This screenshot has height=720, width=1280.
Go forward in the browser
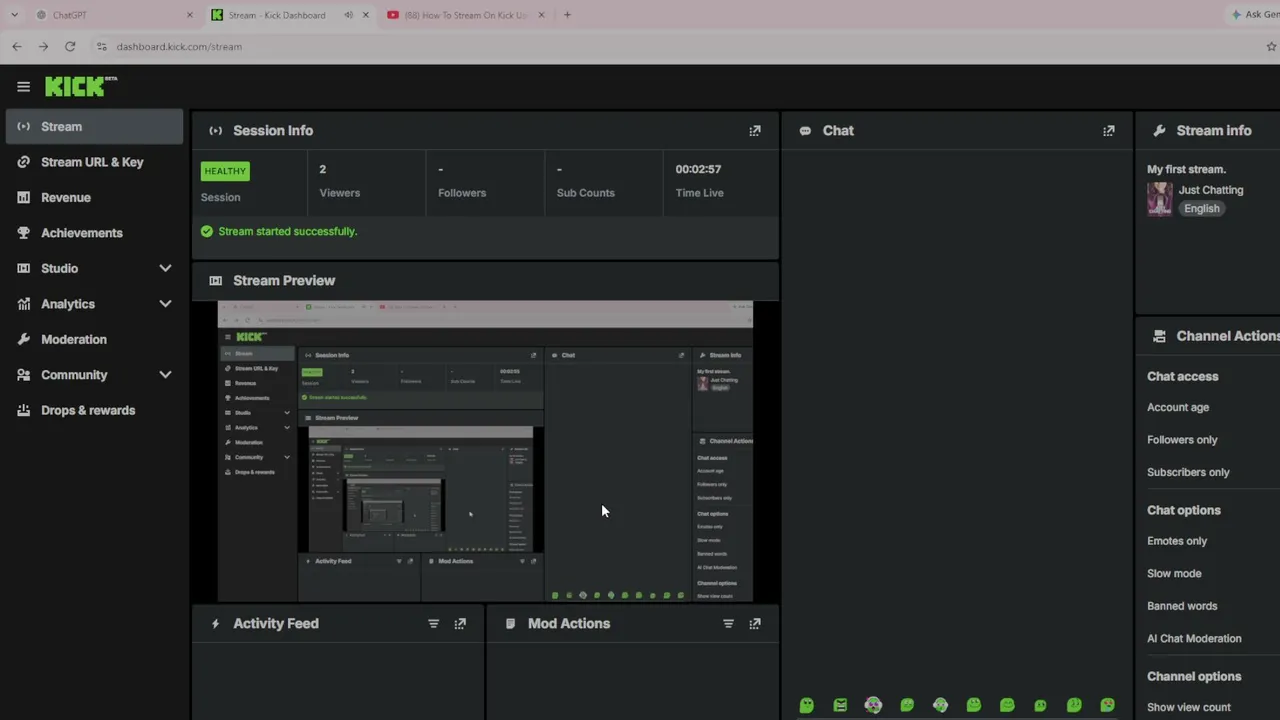[x=43, y=47]
